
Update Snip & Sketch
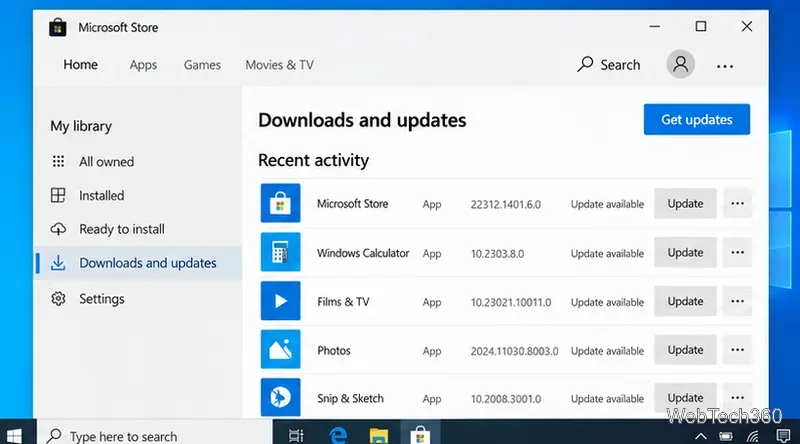pos(685,398)
